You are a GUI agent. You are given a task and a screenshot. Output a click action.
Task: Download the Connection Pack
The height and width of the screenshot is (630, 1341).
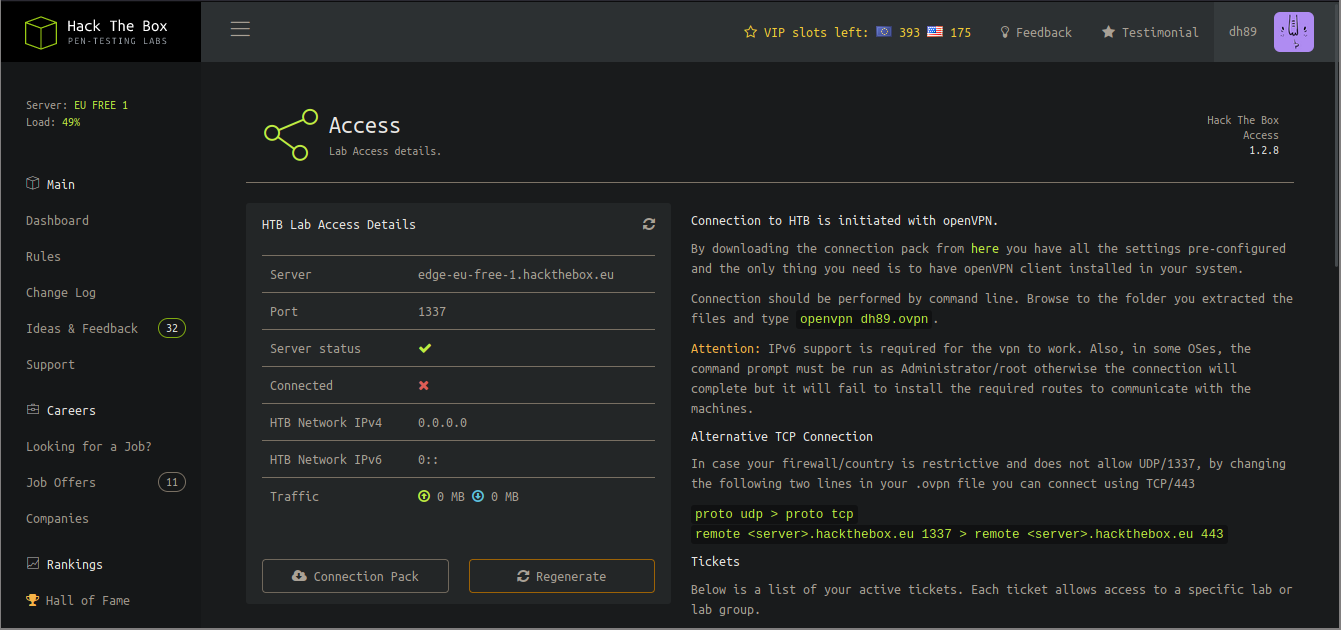click(x=355, y=576)
